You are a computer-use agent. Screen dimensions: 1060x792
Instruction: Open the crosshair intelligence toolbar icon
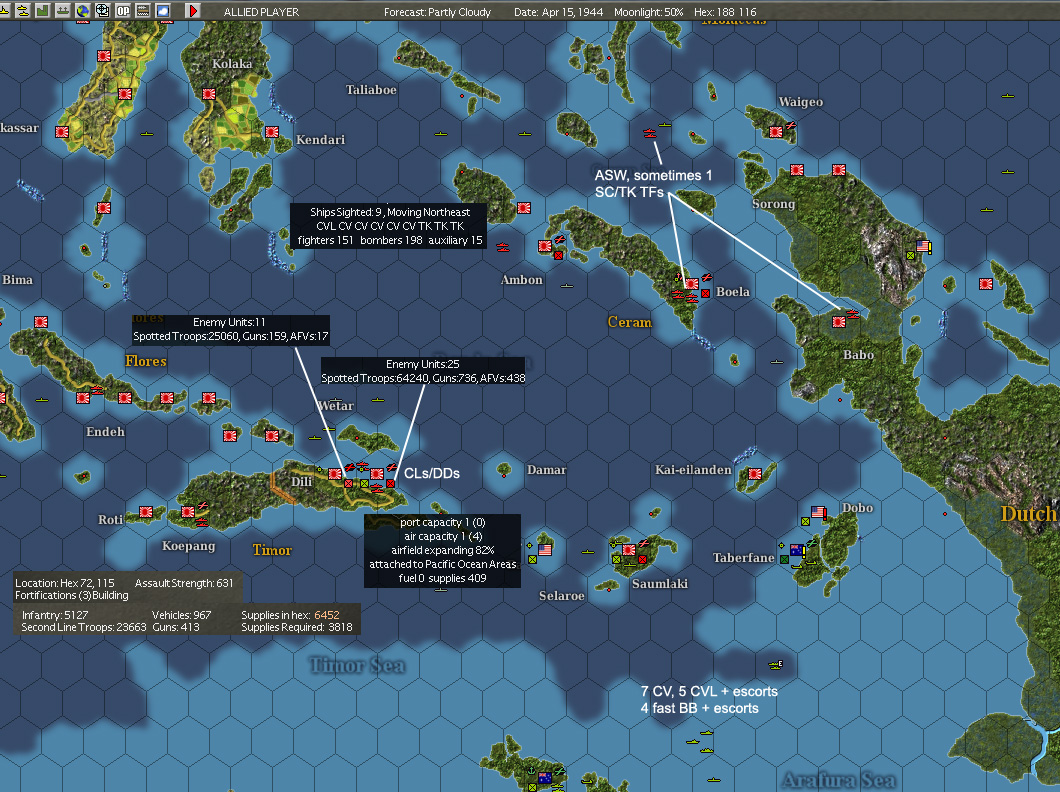click(x=102, y=11)
